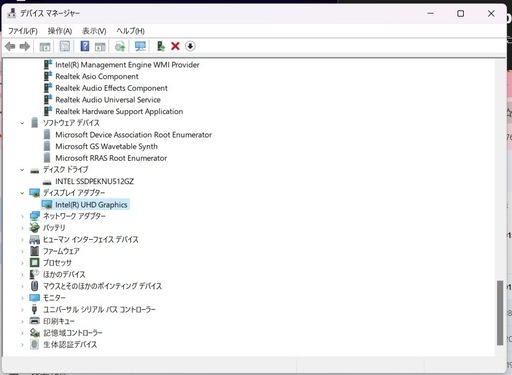
Task: Click the printer icon for 印刷キュー
Action: [34, 321]
